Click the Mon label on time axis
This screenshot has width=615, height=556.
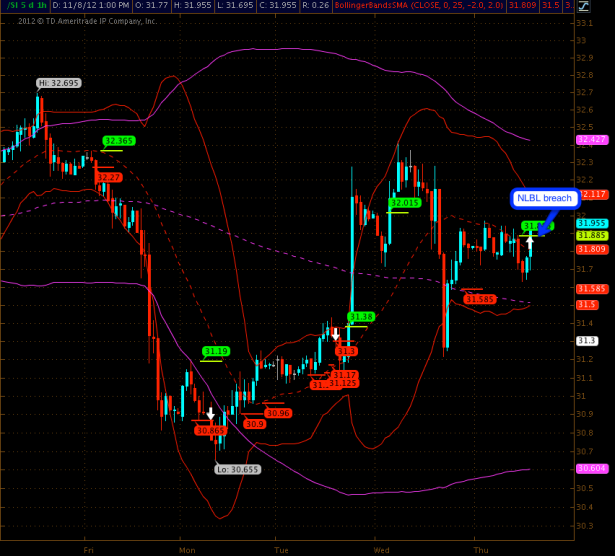(187, 550)
